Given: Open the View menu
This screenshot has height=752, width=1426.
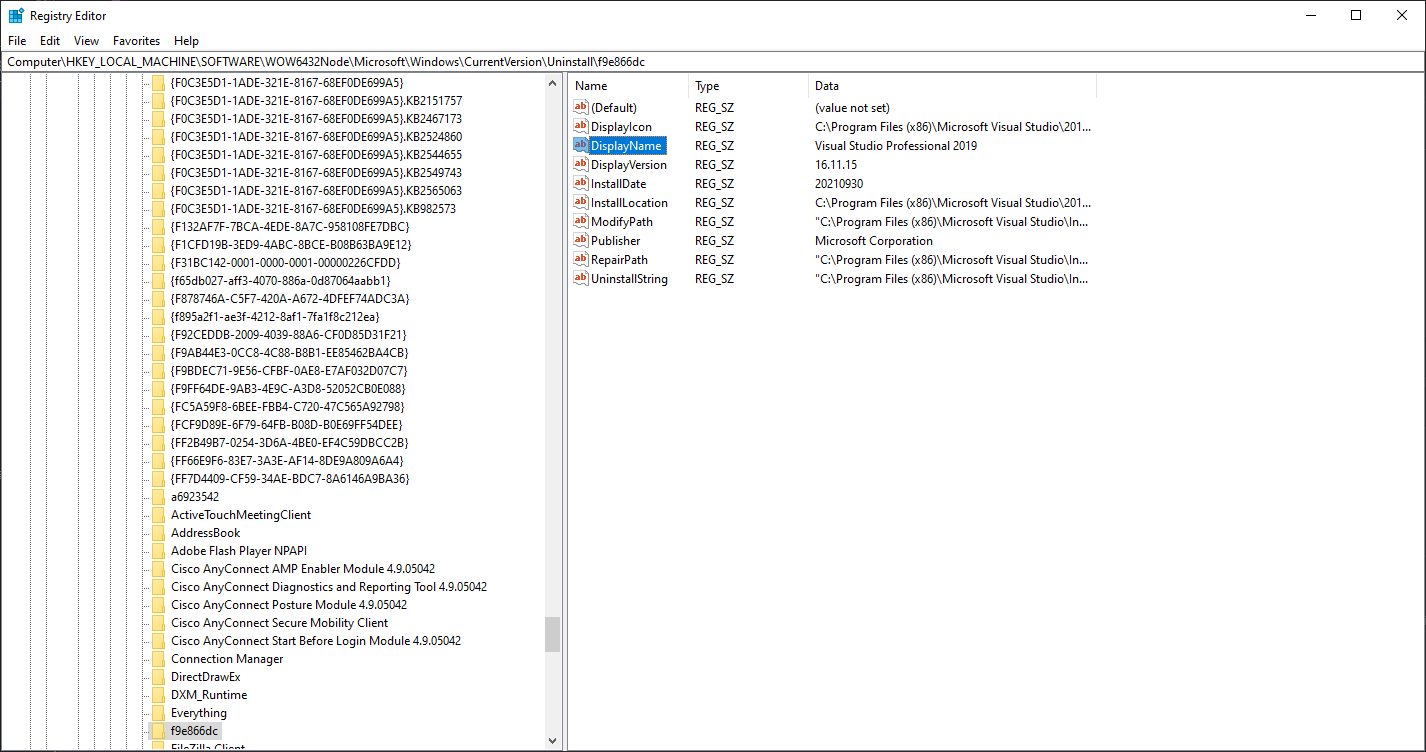Looking at the screenshot, I should point(87,41).
